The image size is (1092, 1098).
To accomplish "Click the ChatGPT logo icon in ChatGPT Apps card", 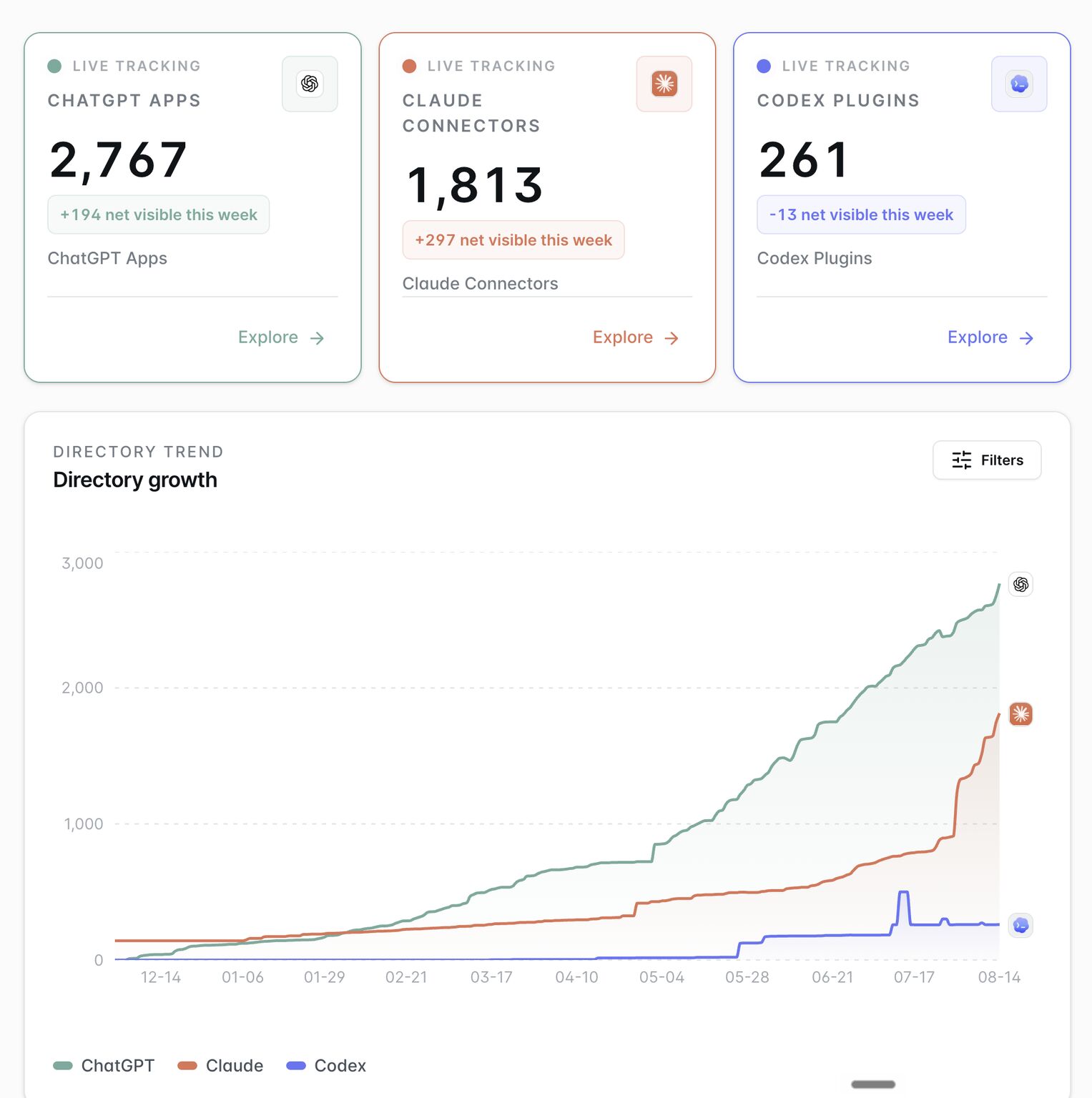I will (x=310, y=84).
